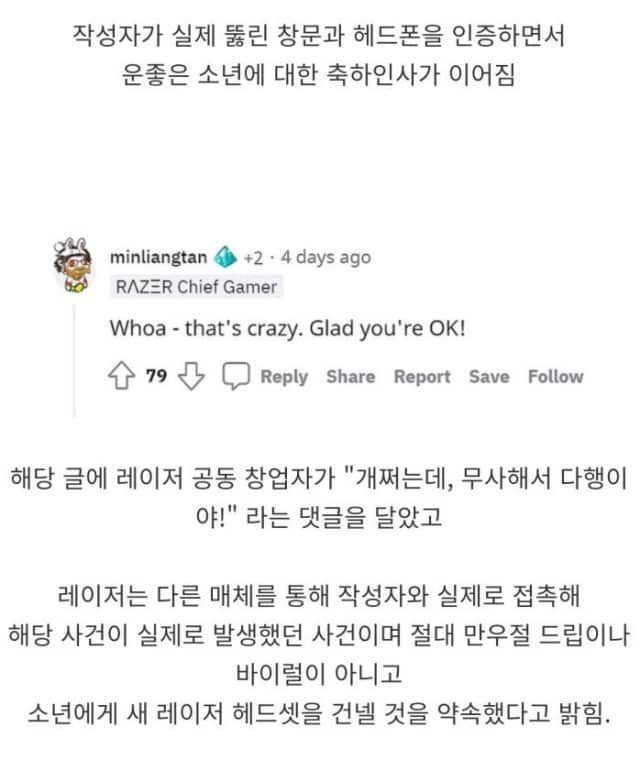Save the comment
Viewport: 640px width, 760px height.
click(489, 377)
